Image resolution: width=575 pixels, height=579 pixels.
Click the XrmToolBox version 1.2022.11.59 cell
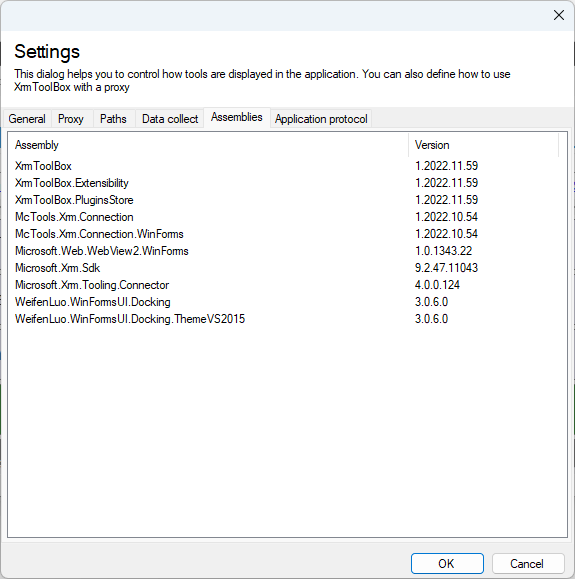click(446, 166)
